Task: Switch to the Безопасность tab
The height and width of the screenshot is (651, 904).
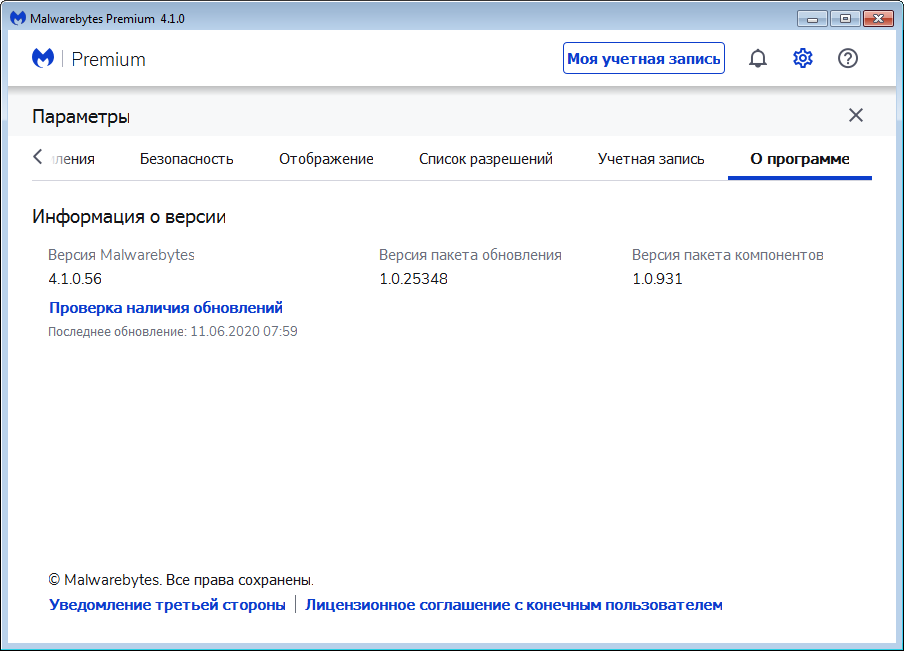Action: point(186,159)
